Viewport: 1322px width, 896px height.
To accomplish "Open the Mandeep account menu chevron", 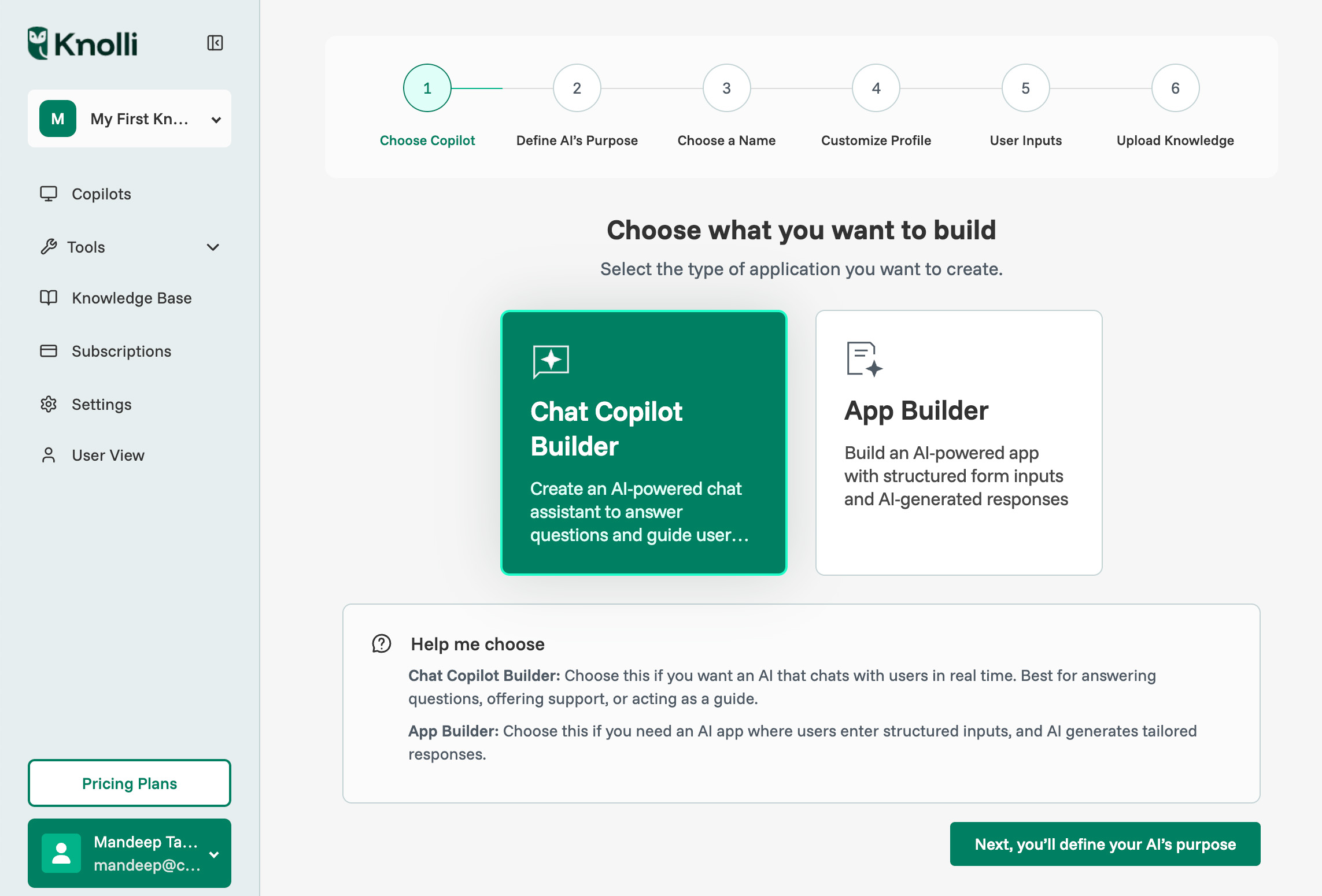I will [214, 854].
